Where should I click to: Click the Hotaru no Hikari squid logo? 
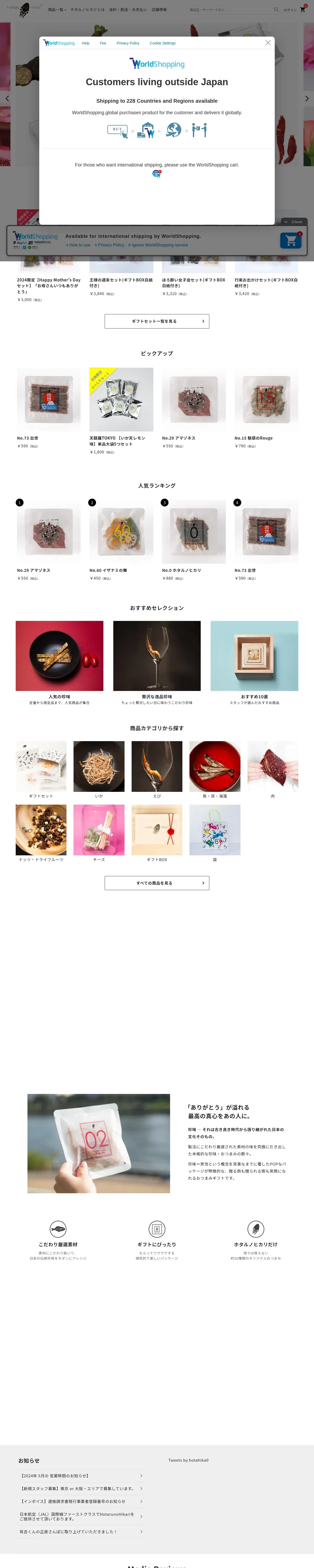[x=24, y=9]
